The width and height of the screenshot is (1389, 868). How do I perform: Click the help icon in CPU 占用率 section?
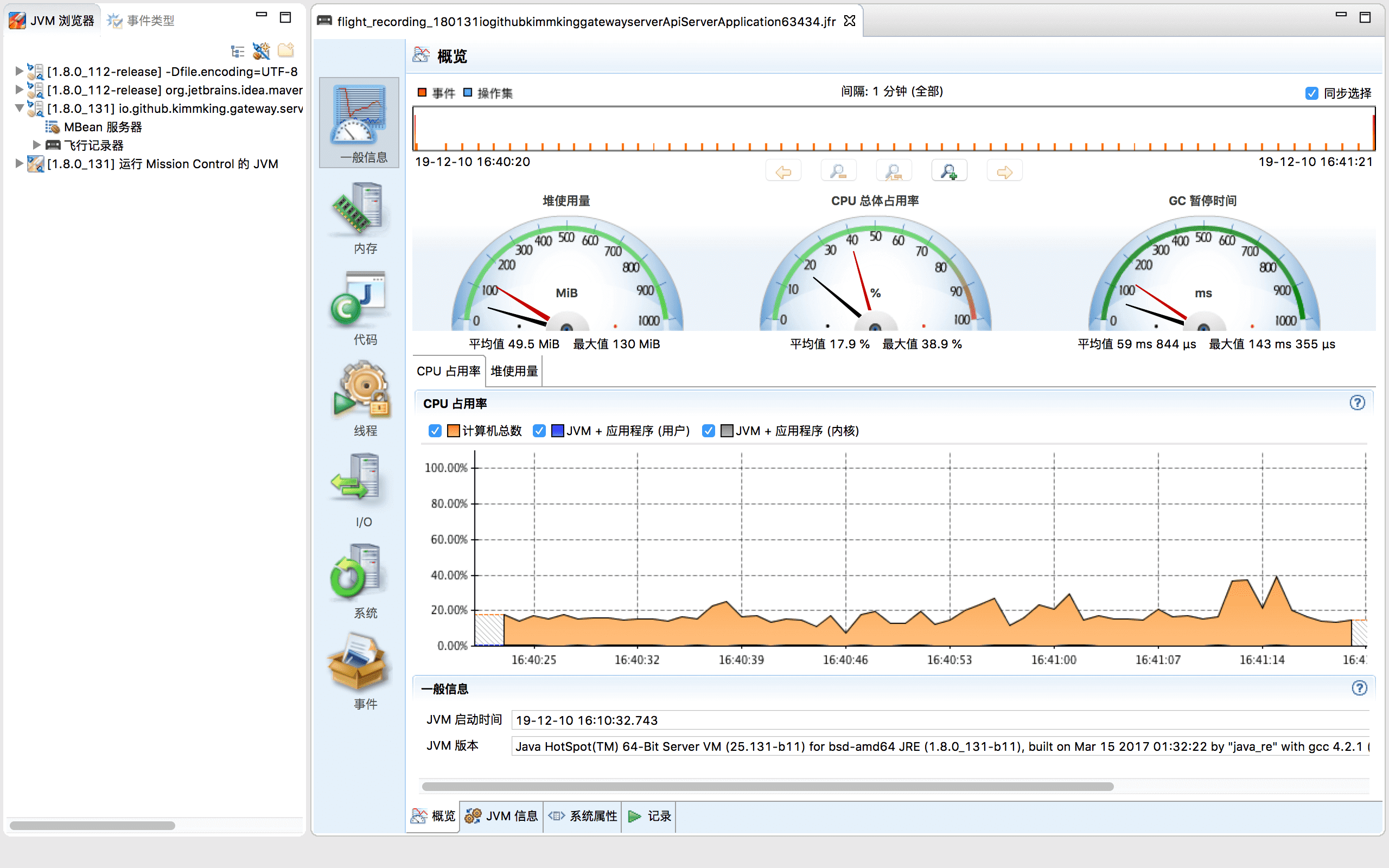point(1357,403)
